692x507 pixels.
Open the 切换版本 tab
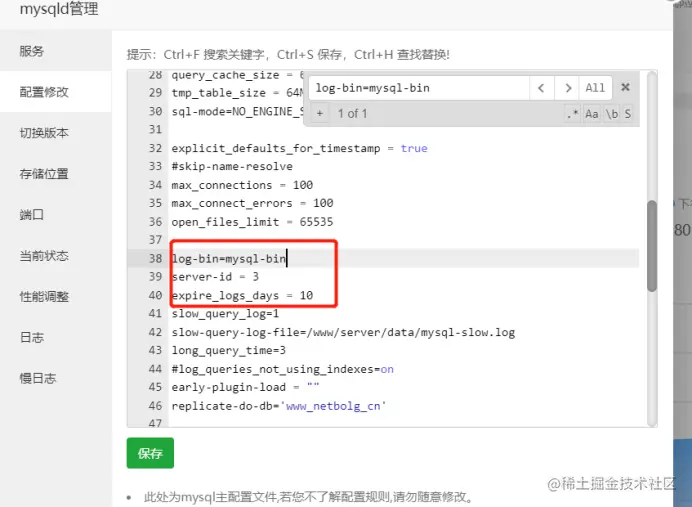[56, 132]
